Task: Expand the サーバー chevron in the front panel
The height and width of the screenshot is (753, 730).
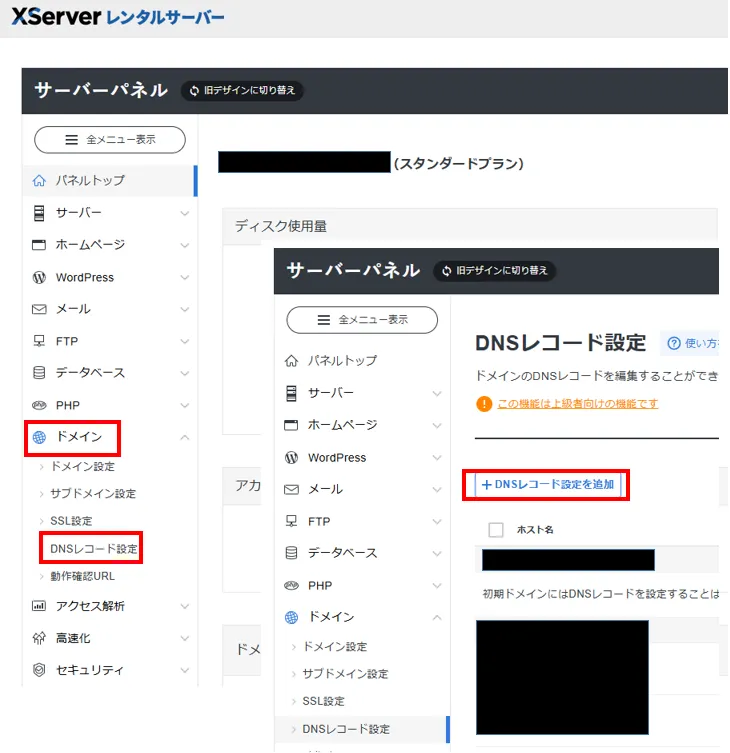Action: pyautogui.click(x=437, y=393)
